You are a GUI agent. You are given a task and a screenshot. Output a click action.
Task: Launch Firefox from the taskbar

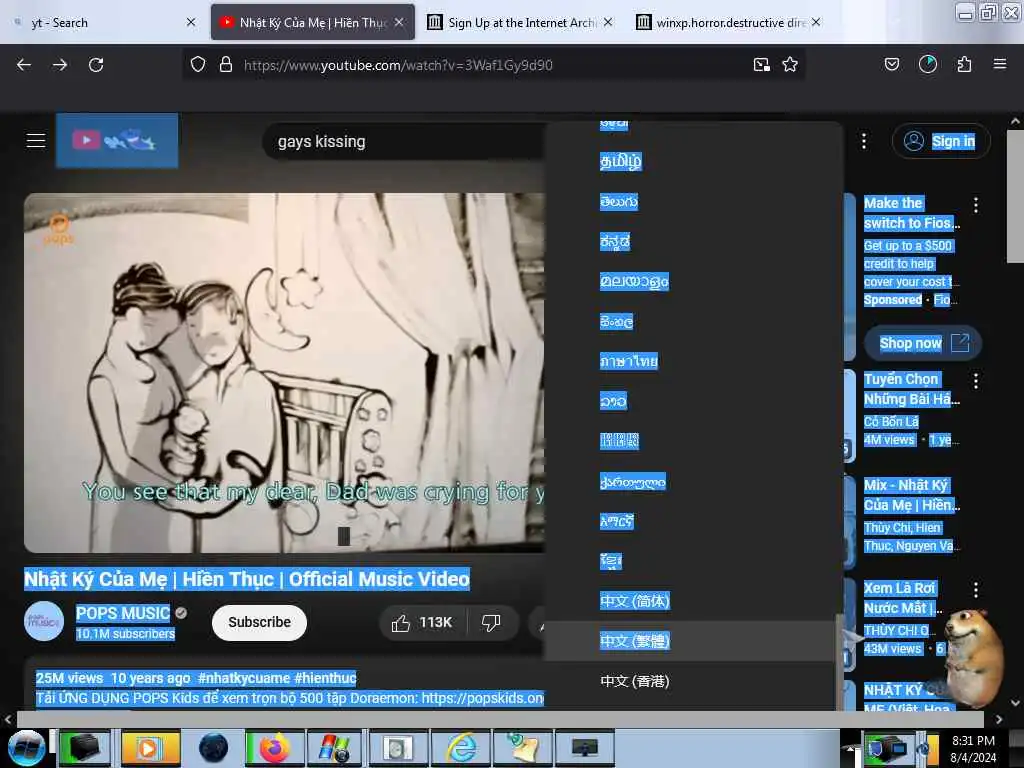[274, 748]
